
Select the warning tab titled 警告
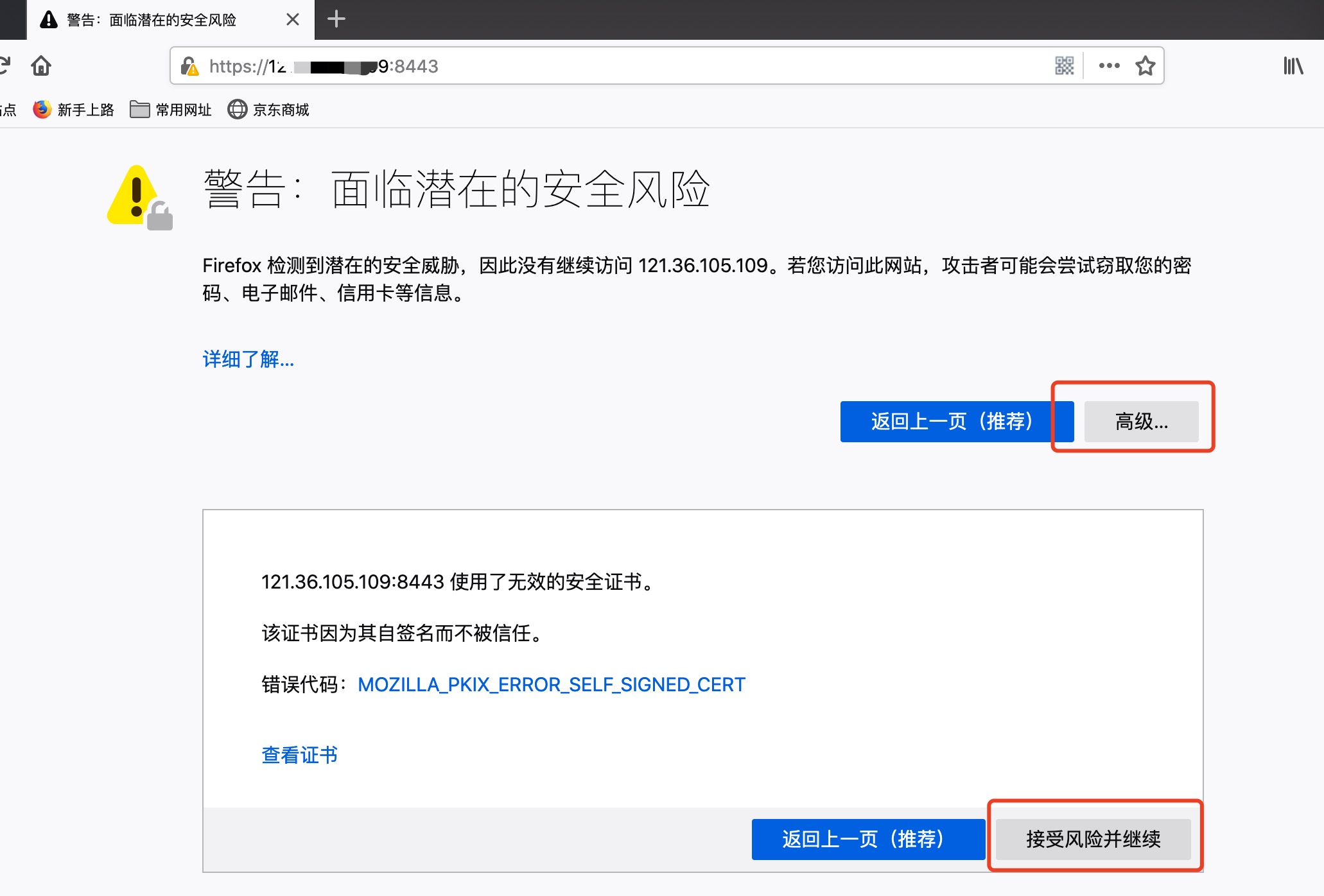[151, 20]
